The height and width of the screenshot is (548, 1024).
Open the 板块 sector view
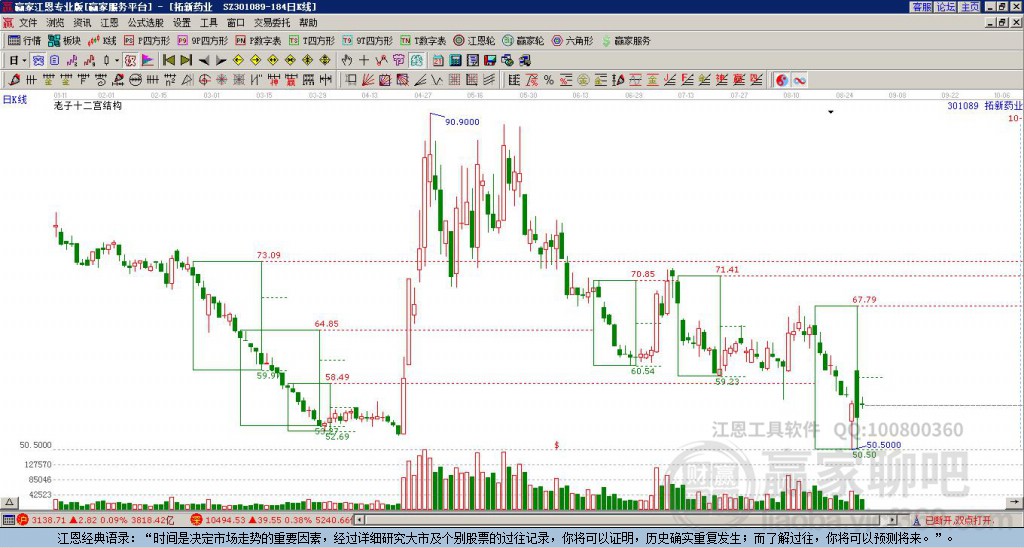pyautogui.click(x=65, y=40)
